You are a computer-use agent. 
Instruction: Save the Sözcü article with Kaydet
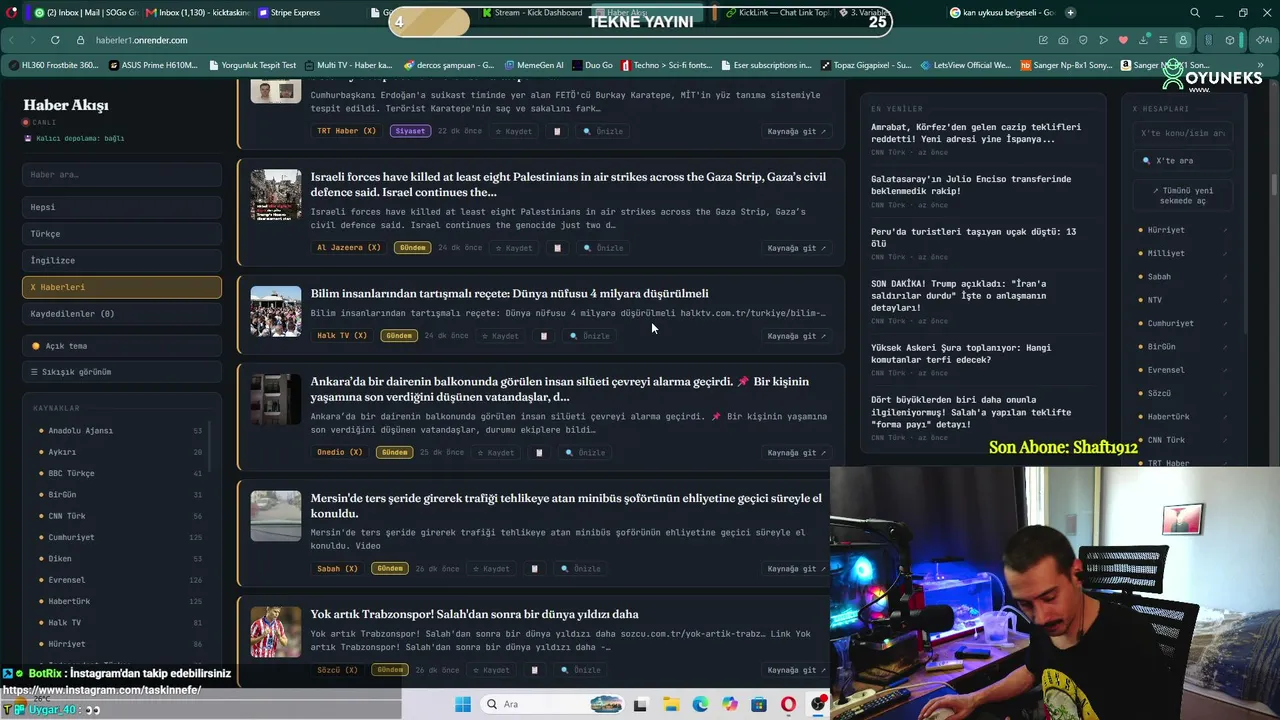pos(493,670)
